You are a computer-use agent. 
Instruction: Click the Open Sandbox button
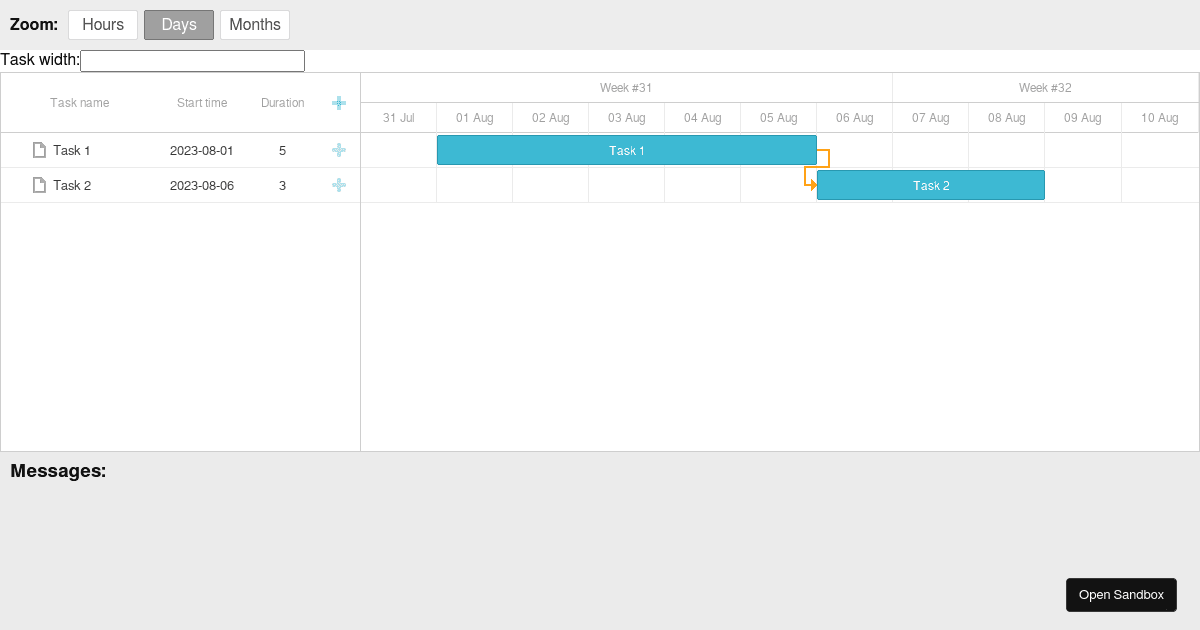[x=1121, y=594]
